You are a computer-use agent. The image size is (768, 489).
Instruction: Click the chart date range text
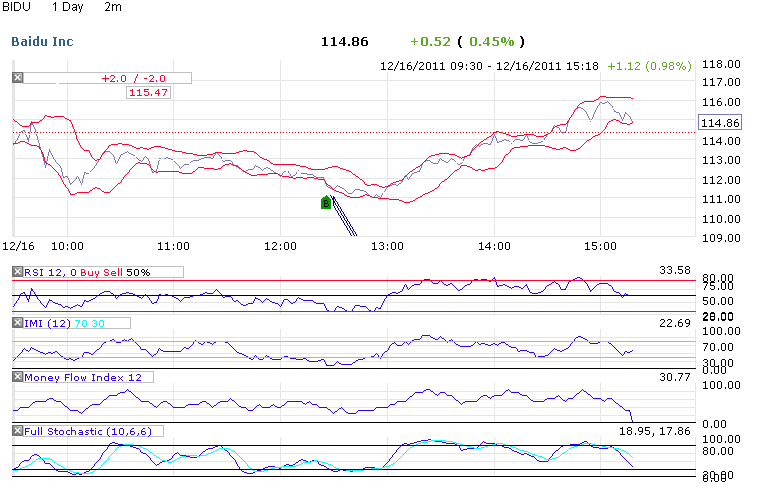489,66
